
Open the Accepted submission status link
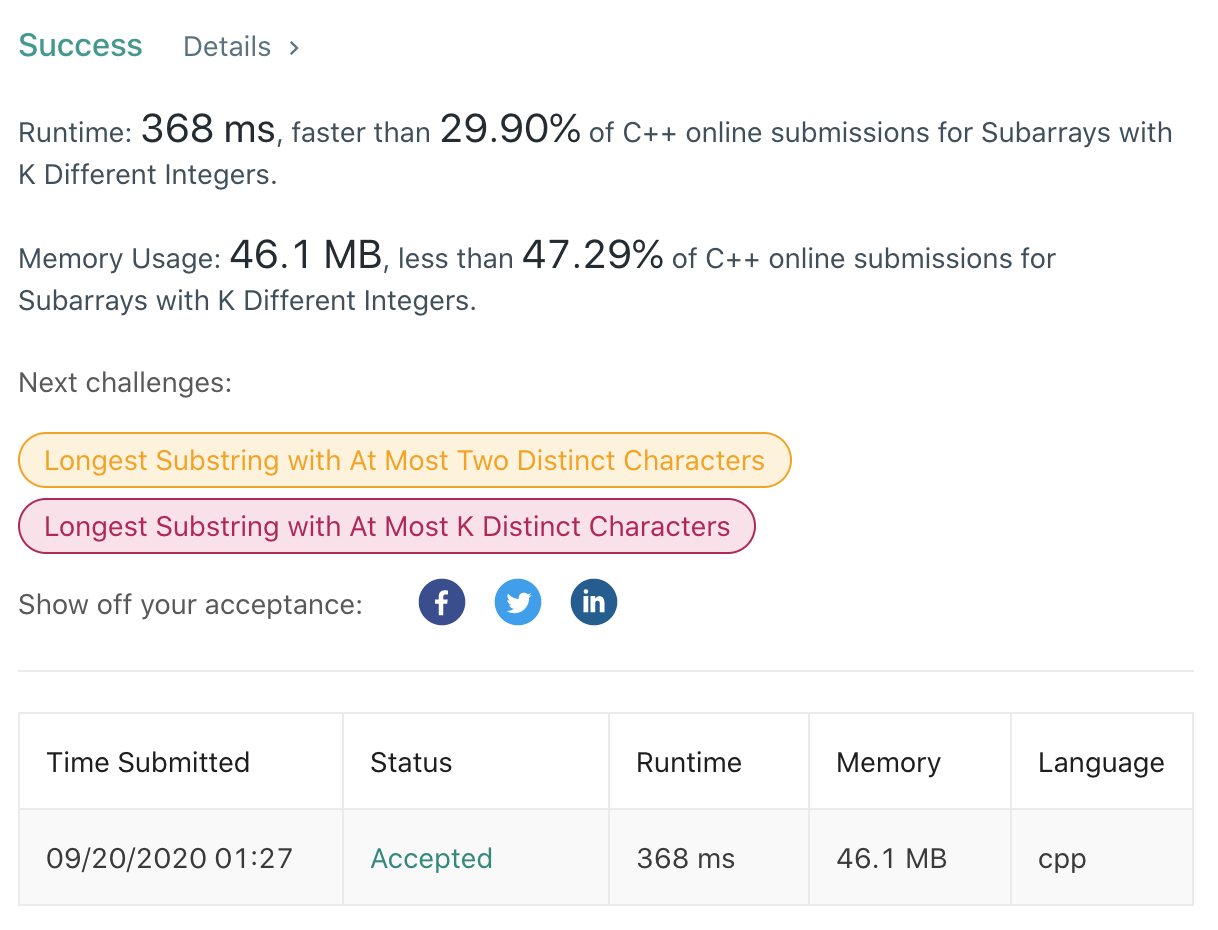[431, 858]
